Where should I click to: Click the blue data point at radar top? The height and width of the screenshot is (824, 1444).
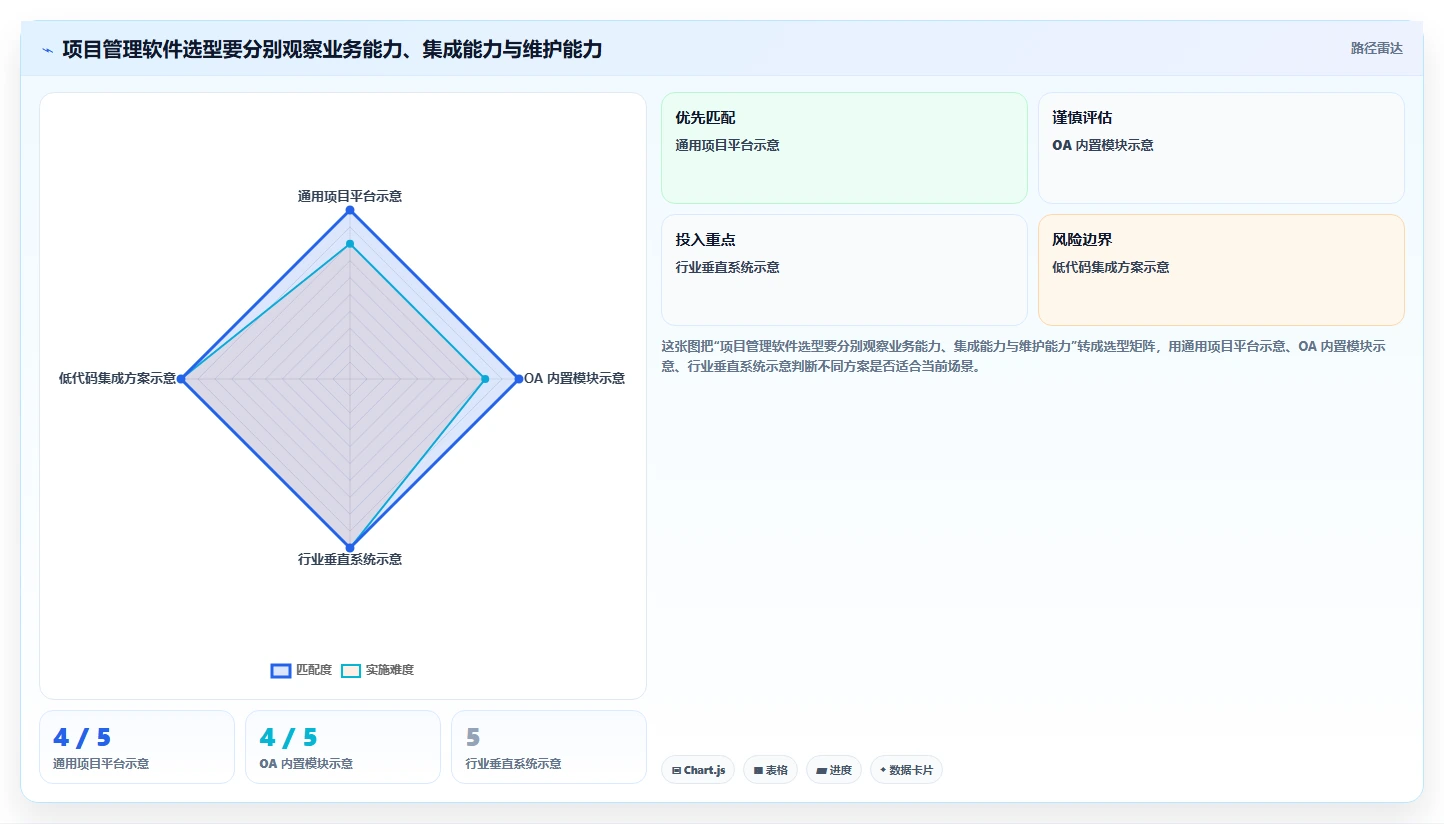pyautogui.click(x=350, y=210)
